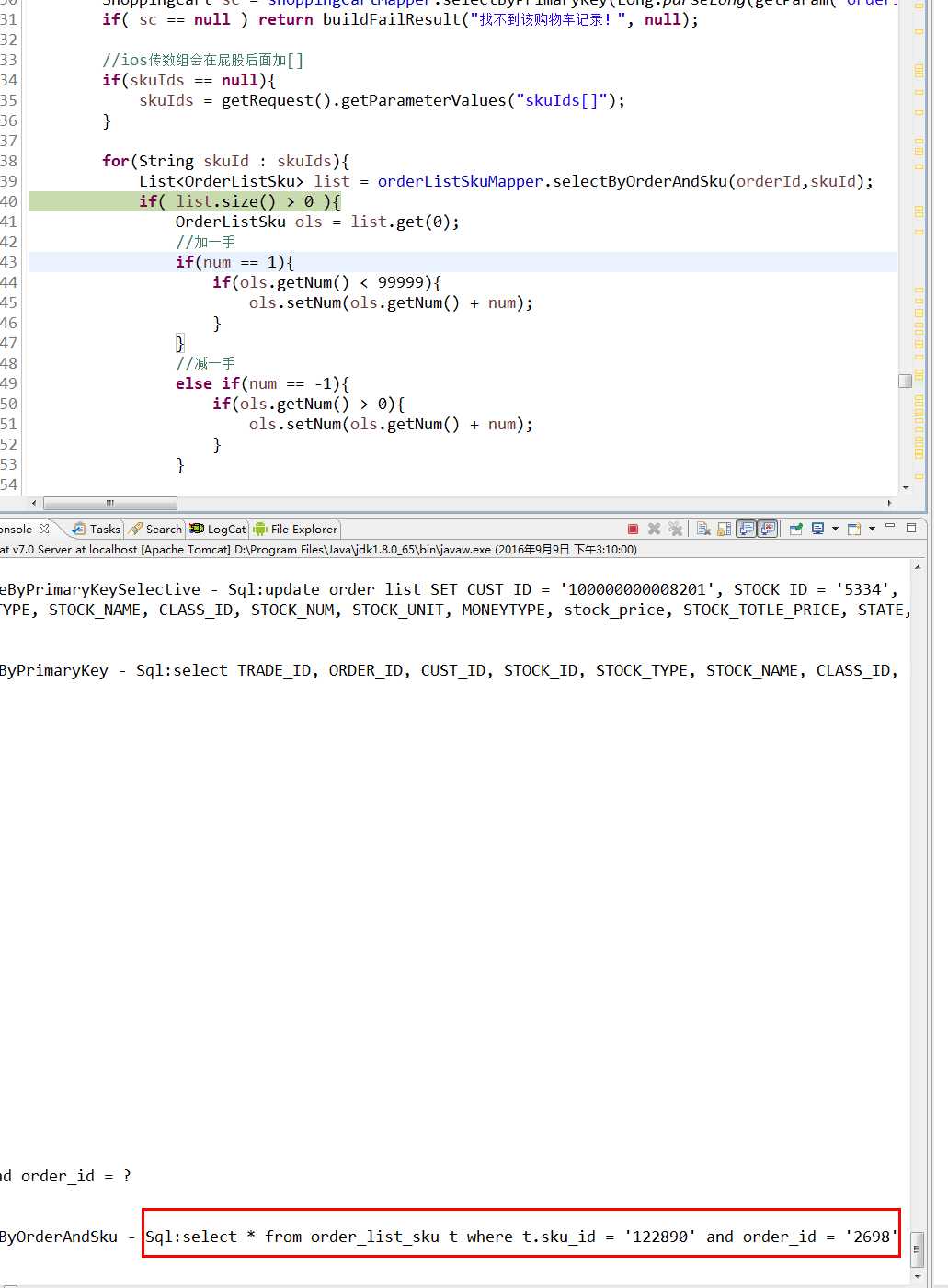
Task: Terminate the running Tomcat server process
Action: pos(633,529)
